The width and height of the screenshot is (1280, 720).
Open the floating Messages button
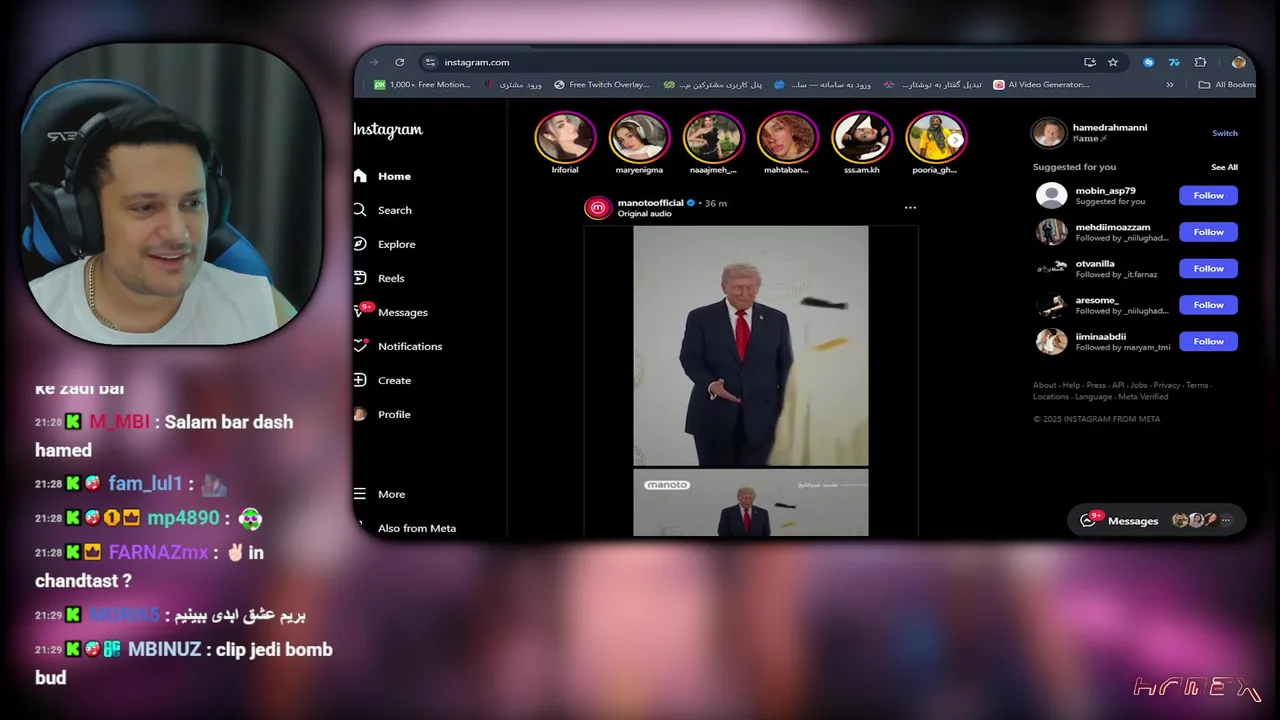point(1158,521)
